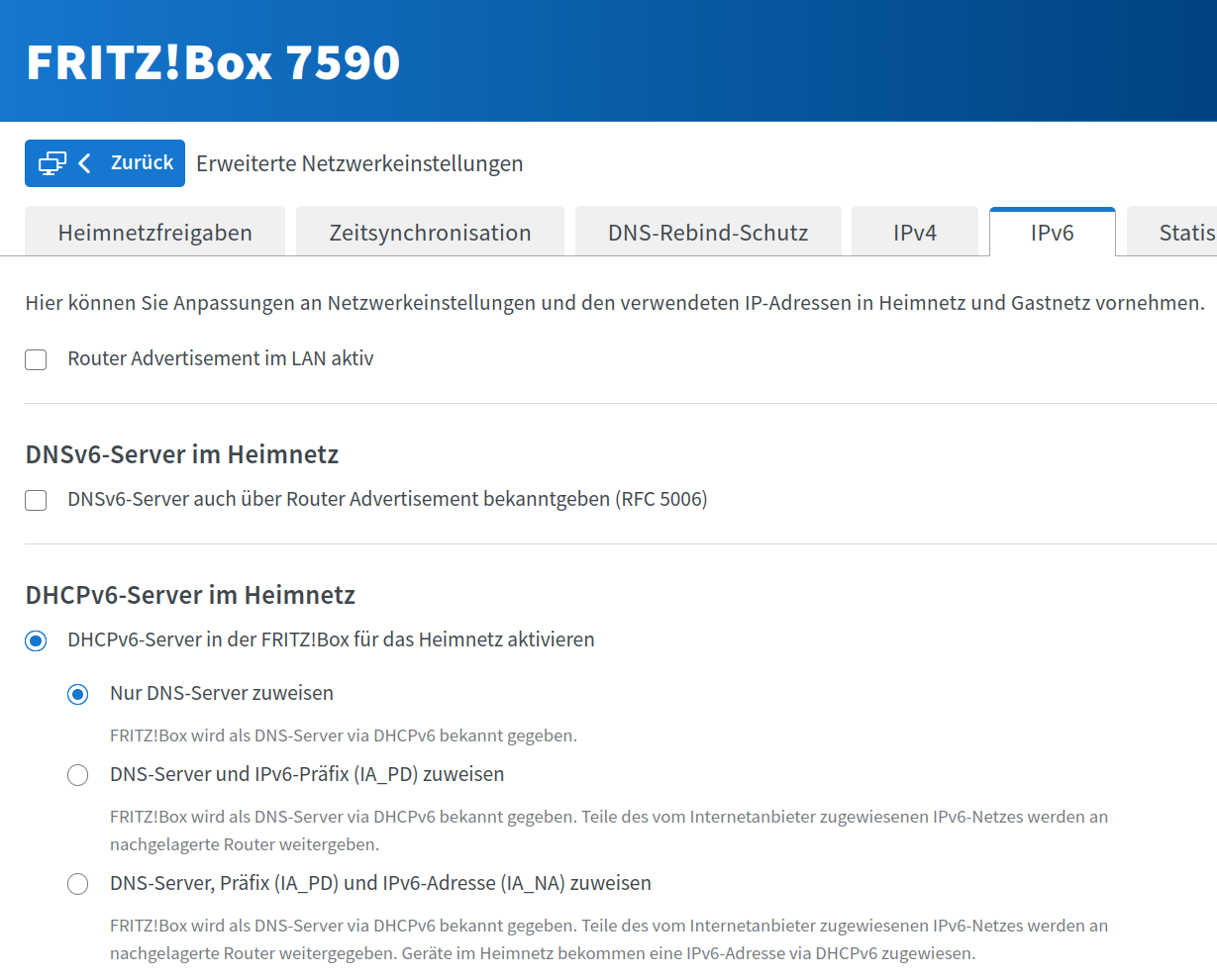1217x980 pixels.
Task: Open the DNS-Rebind-Schutz tab
Action: click(x=708, y=232)
